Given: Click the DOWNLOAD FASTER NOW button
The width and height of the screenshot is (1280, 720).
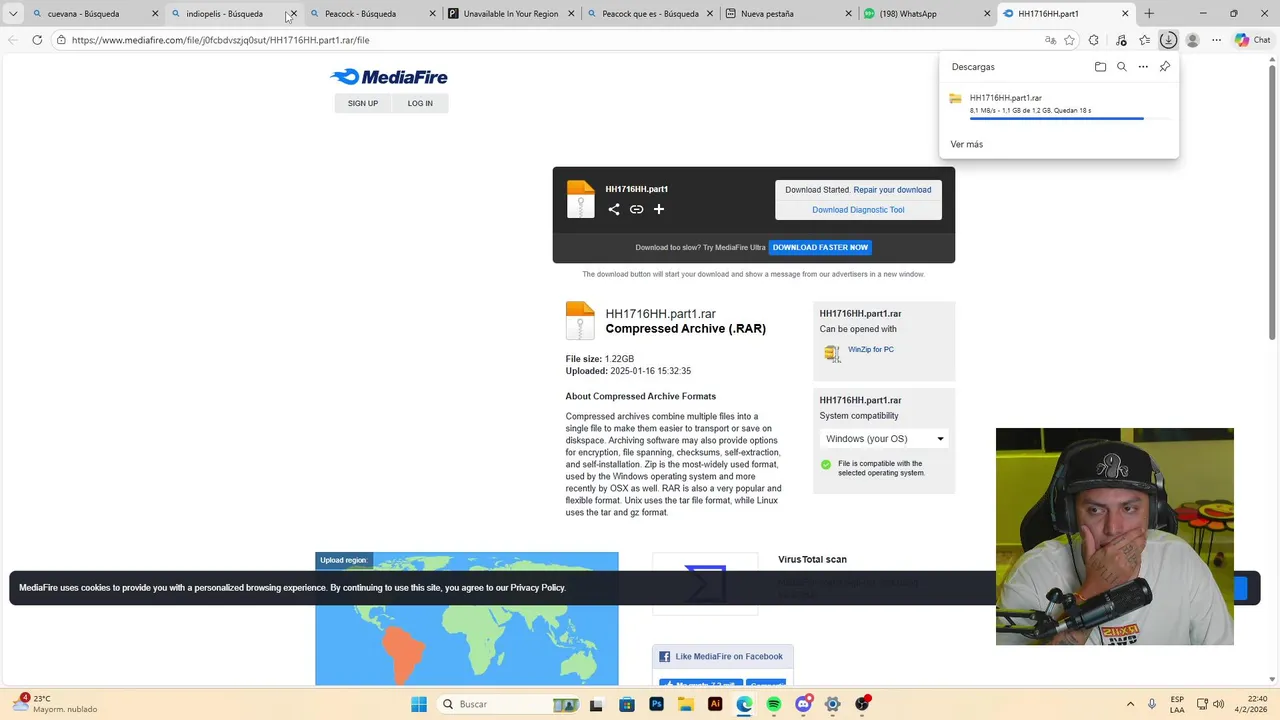Looking at the screenshot, I should pos(820,247).
